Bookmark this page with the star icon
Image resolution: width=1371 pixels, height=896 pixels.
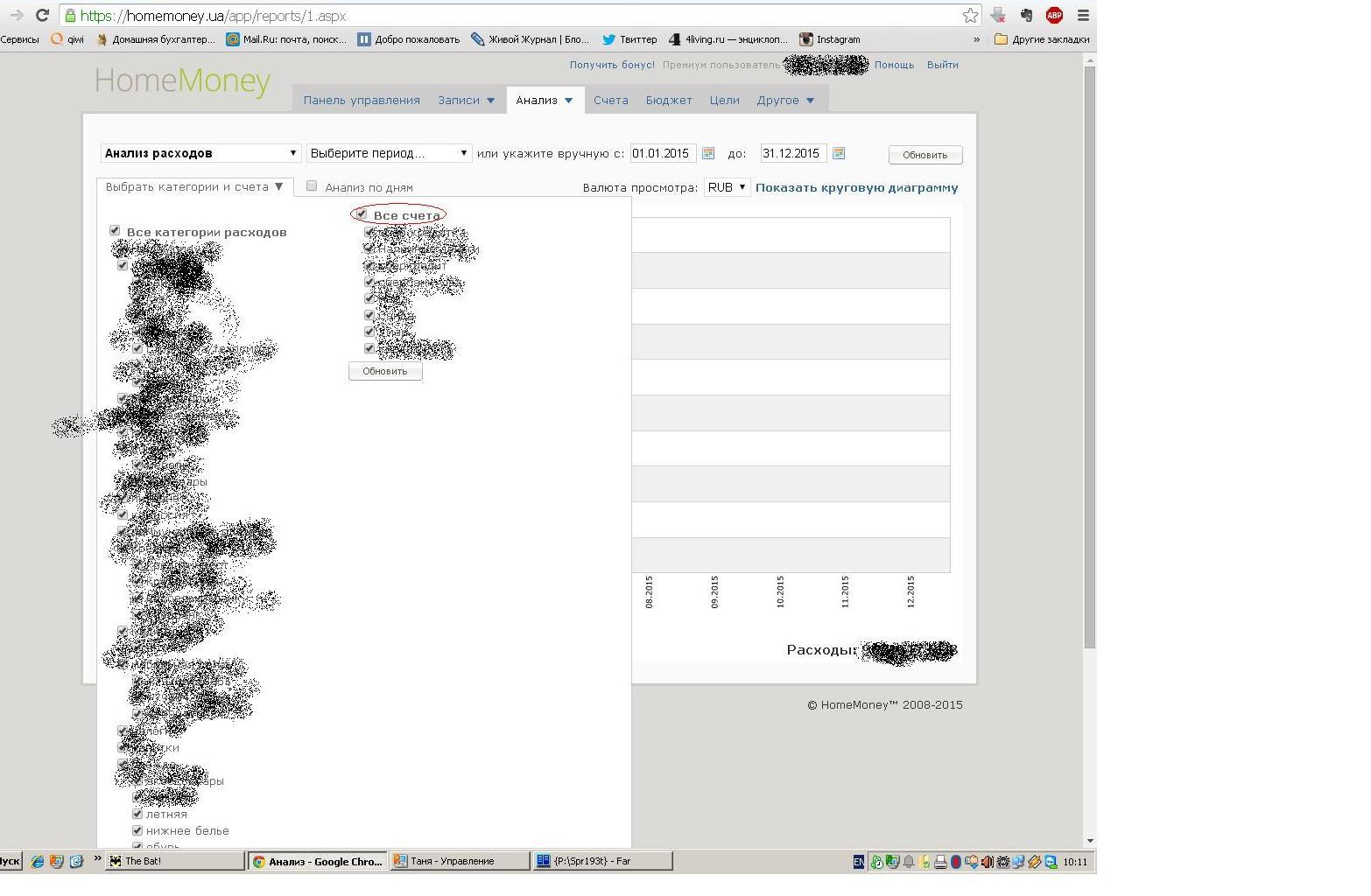(970, 15)
